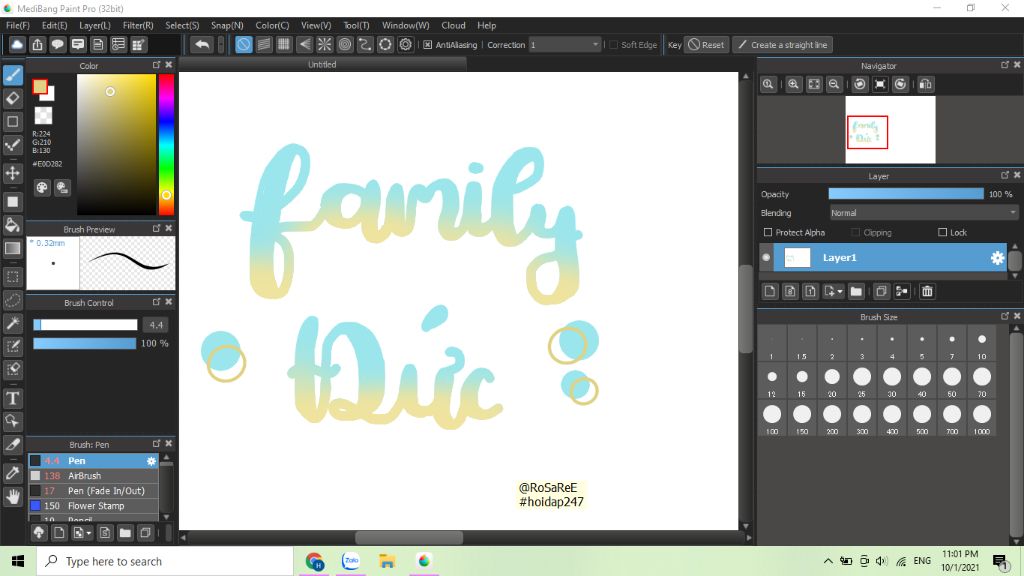Open Layer1 settings gear
This screenshot has height=576, width=1024.
click(997, 258)
